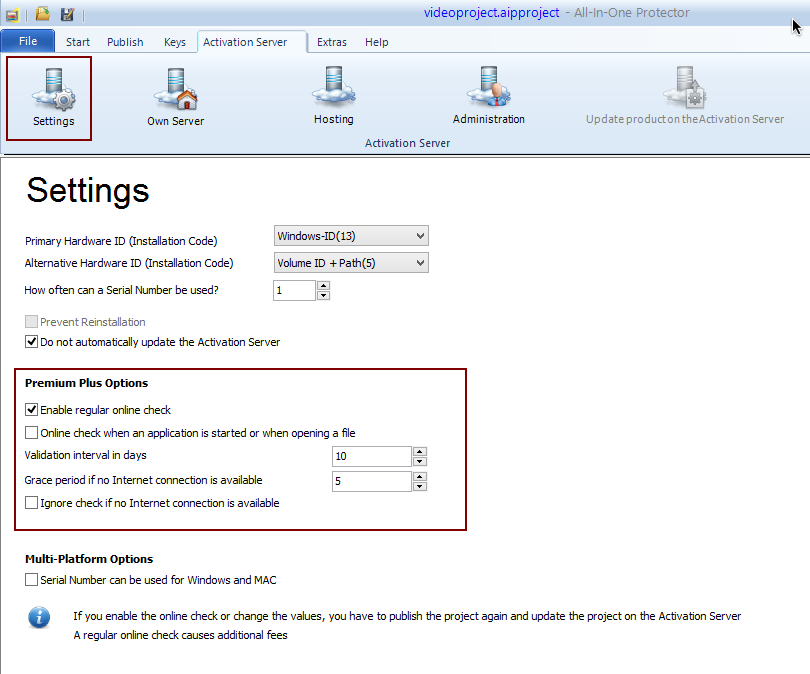
Task: Increase the Grace period value
Action: click(x=420, y=476)
